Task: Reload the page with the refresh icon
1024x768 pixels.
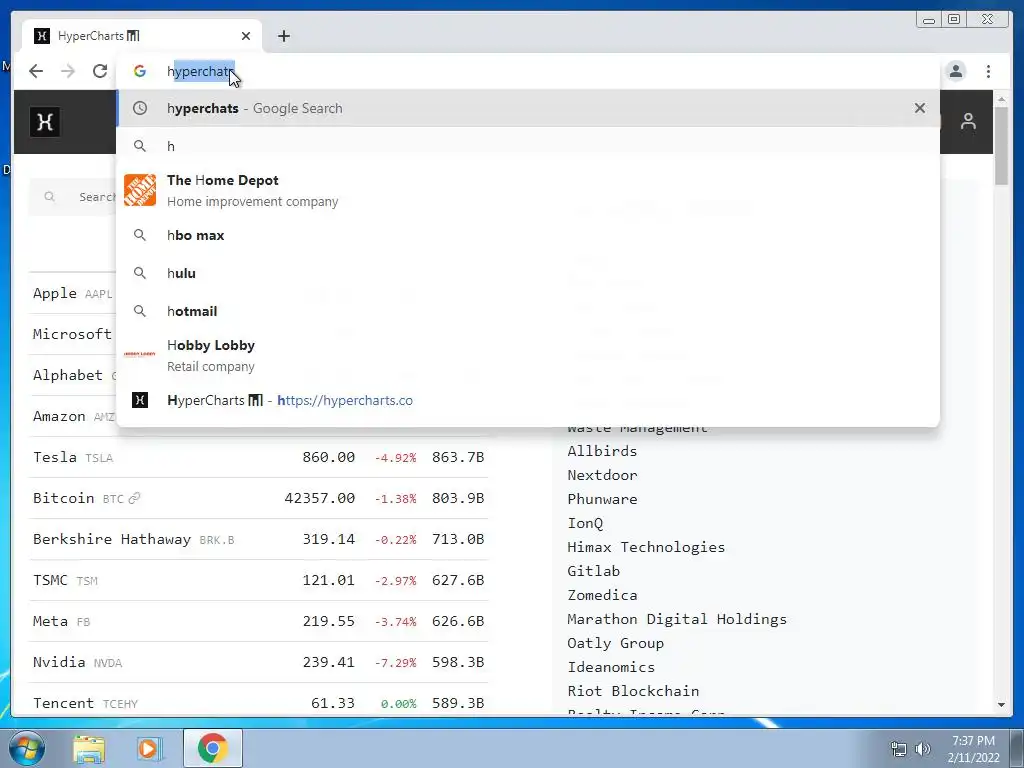Action: (x=100, y=71)
